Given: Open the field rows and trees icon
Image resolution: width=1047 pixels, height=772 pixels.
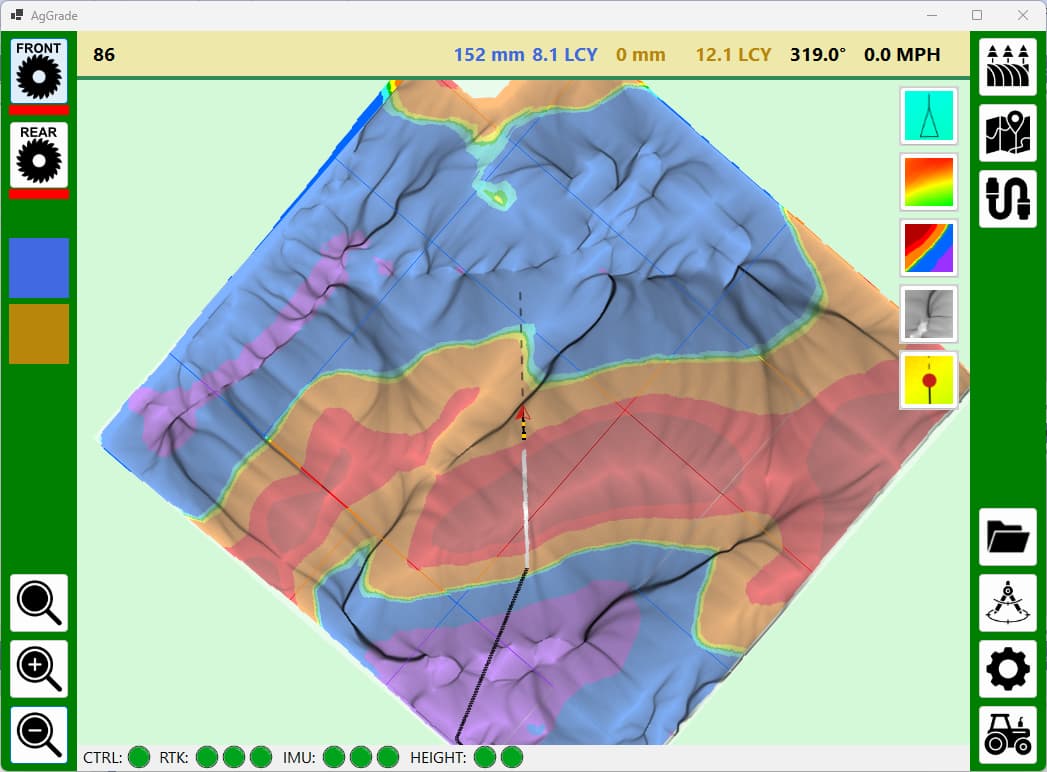Looking at the screenshot, I should (1007, 67).
